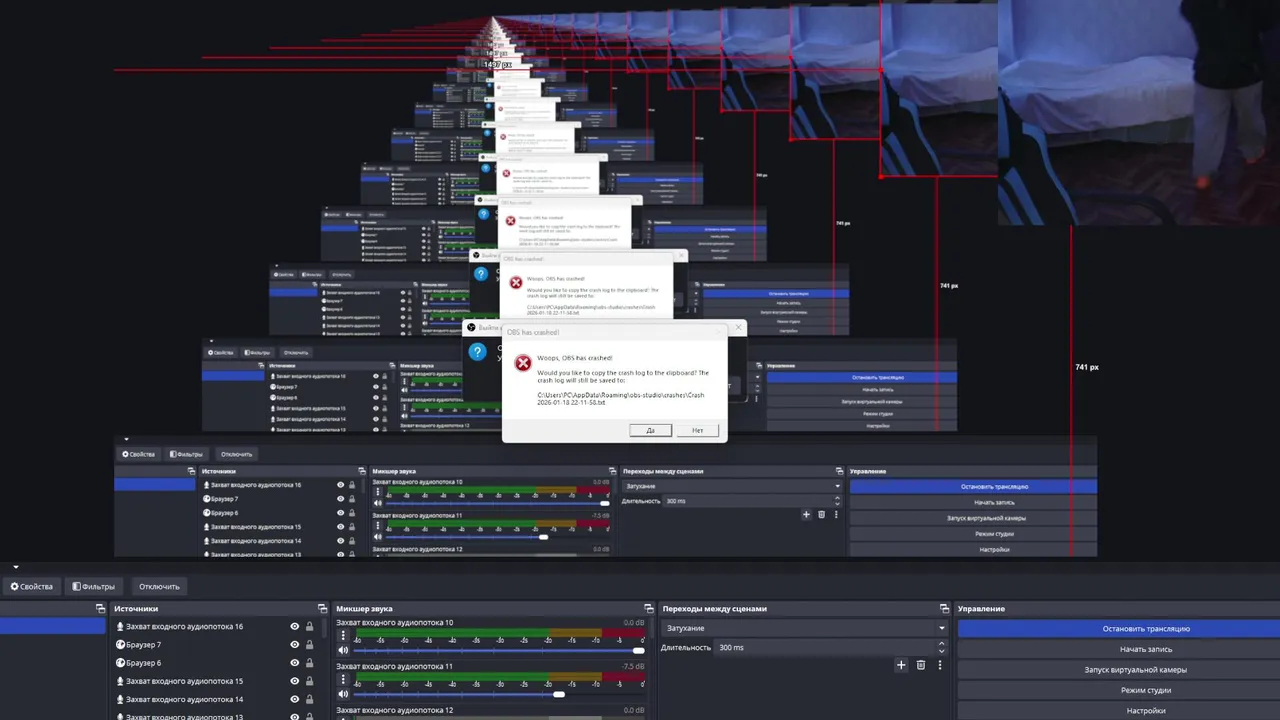The image size is (1280, 720).
Task: Click the largest camera feed of the room in preview
Action: (x=1139, y=112)
